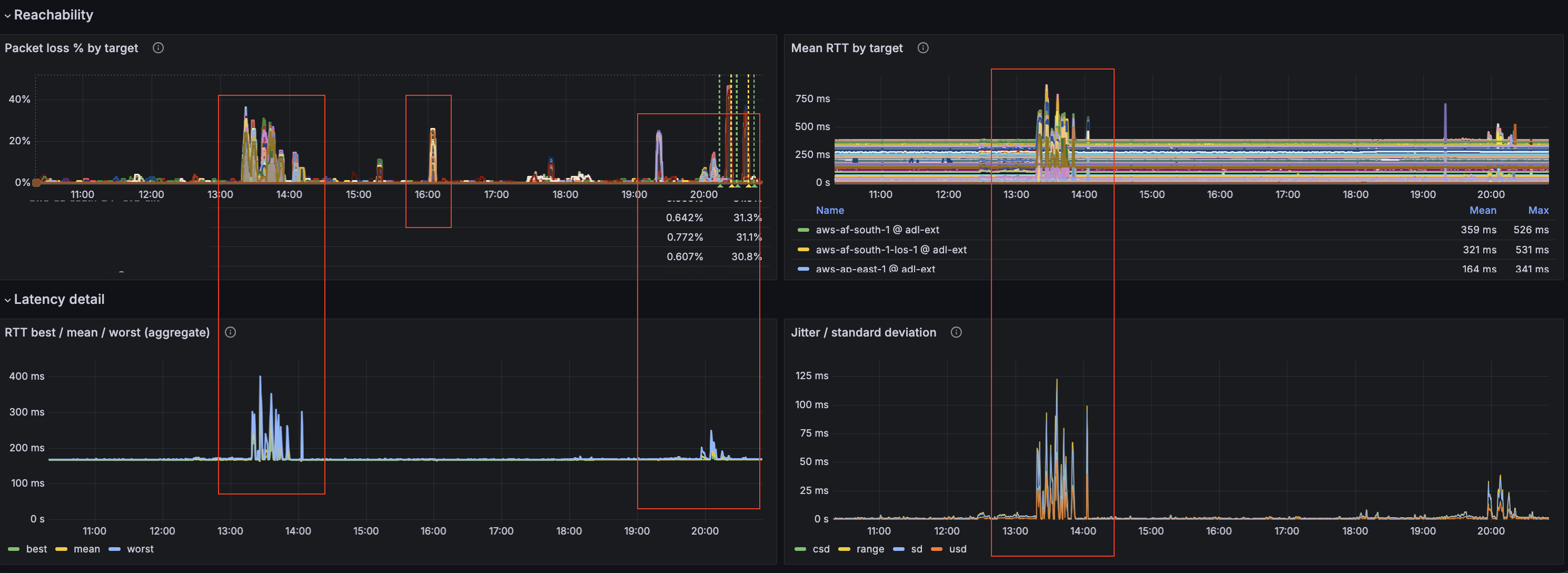Open RTT best / mean / worst panel title
The height and width of the screenshot is (573, 1568).
tap(107, 332)
